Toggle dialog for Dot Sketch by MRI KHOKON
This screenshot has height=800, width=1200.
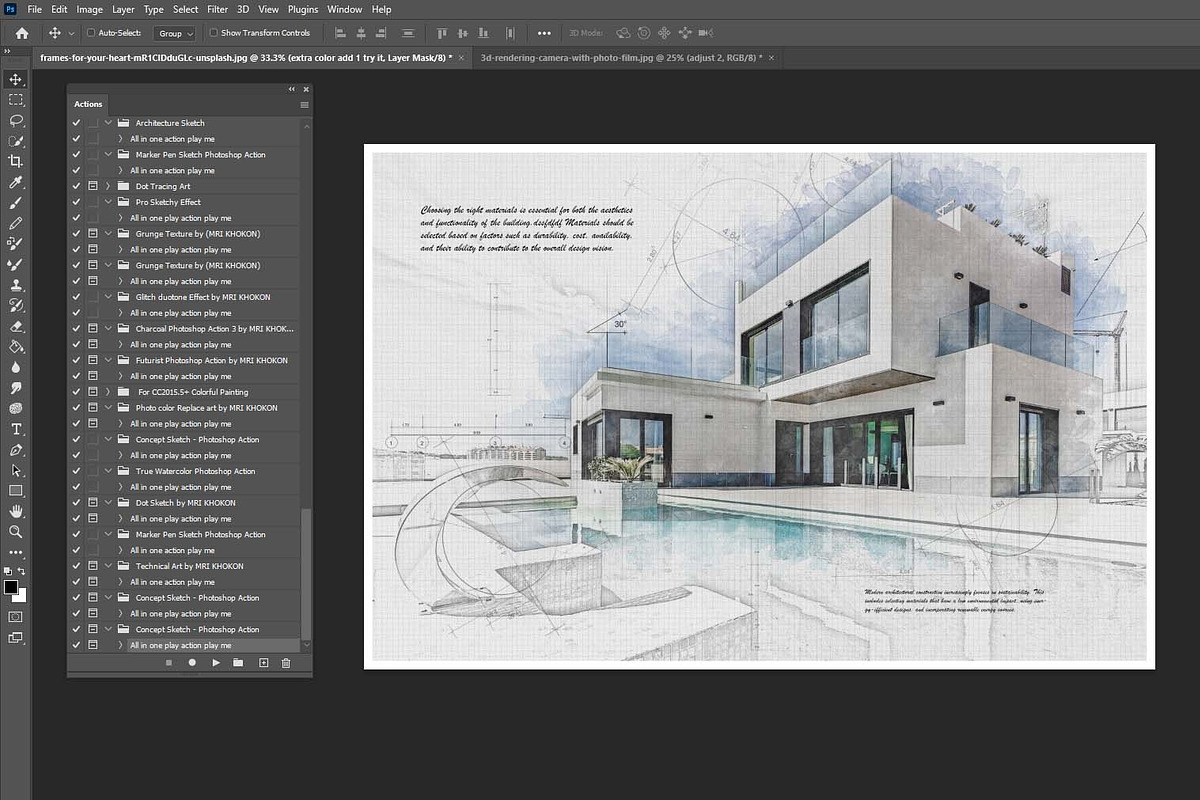pos(93,503)
